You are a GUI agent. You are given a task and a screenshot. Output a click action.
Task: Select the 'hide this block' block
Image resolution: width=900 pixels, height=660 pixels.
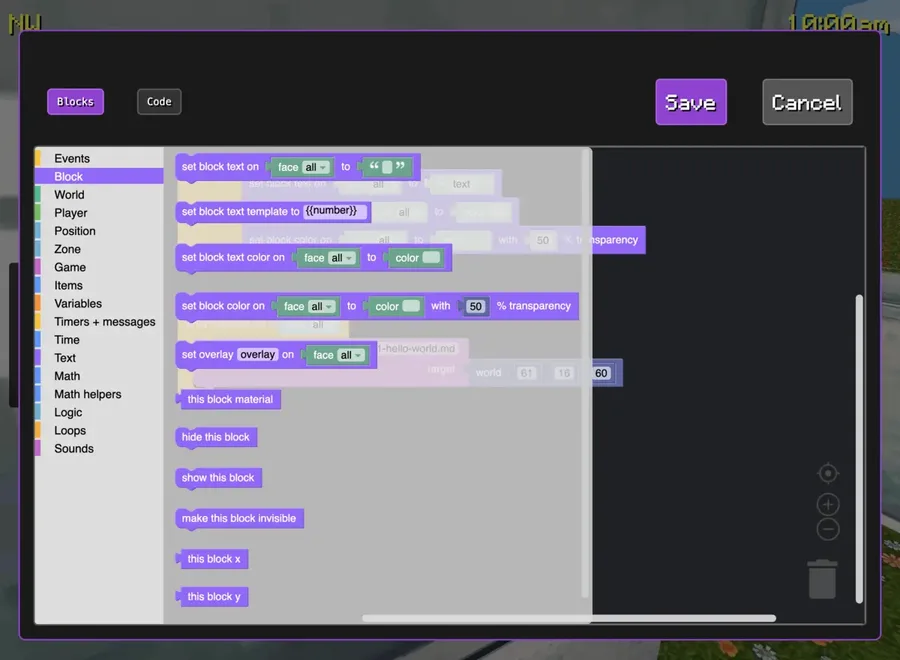[215, 437]
